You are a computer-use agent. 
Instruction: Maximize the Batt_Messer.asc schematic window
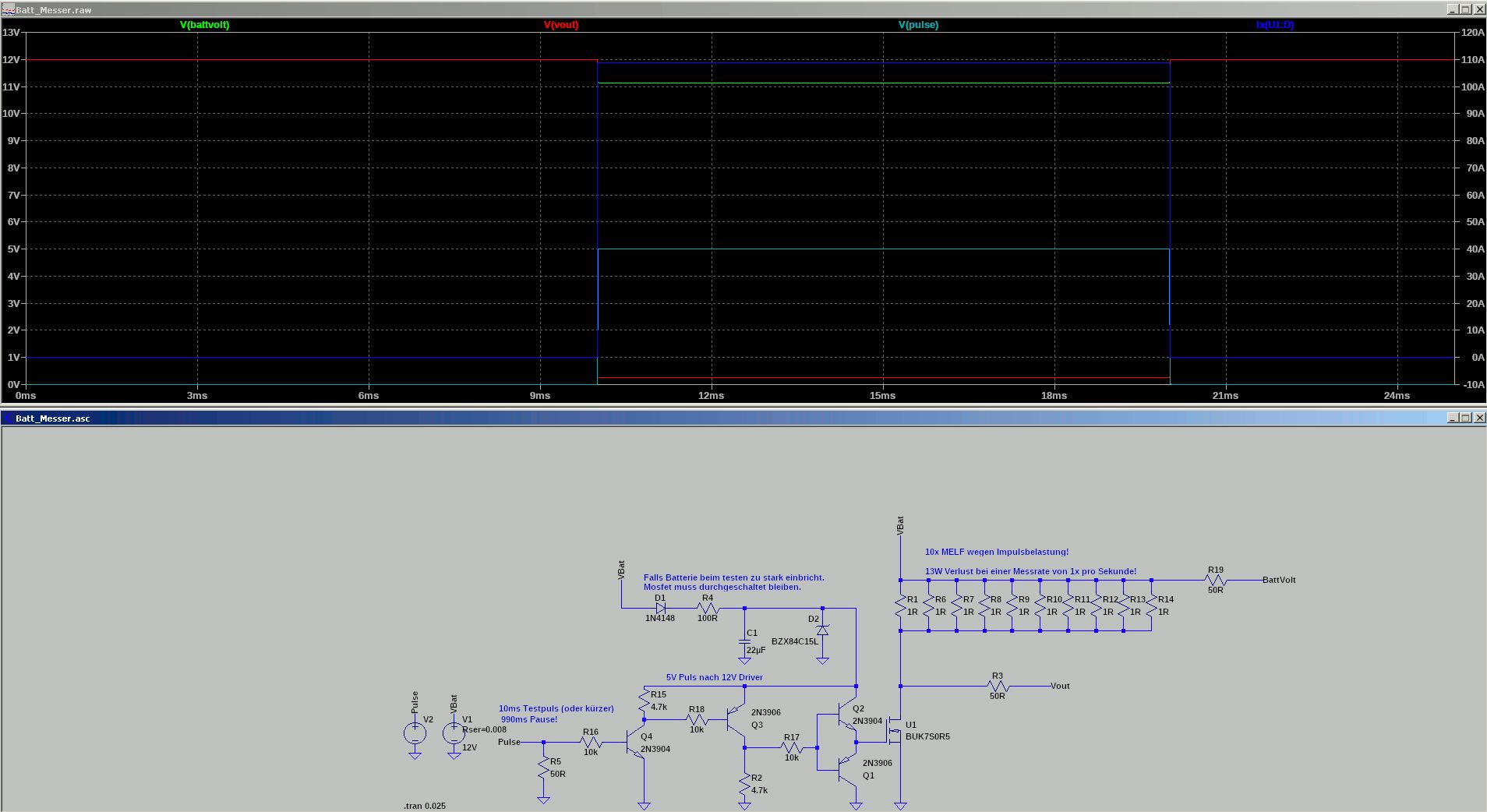coord(1465,418)
